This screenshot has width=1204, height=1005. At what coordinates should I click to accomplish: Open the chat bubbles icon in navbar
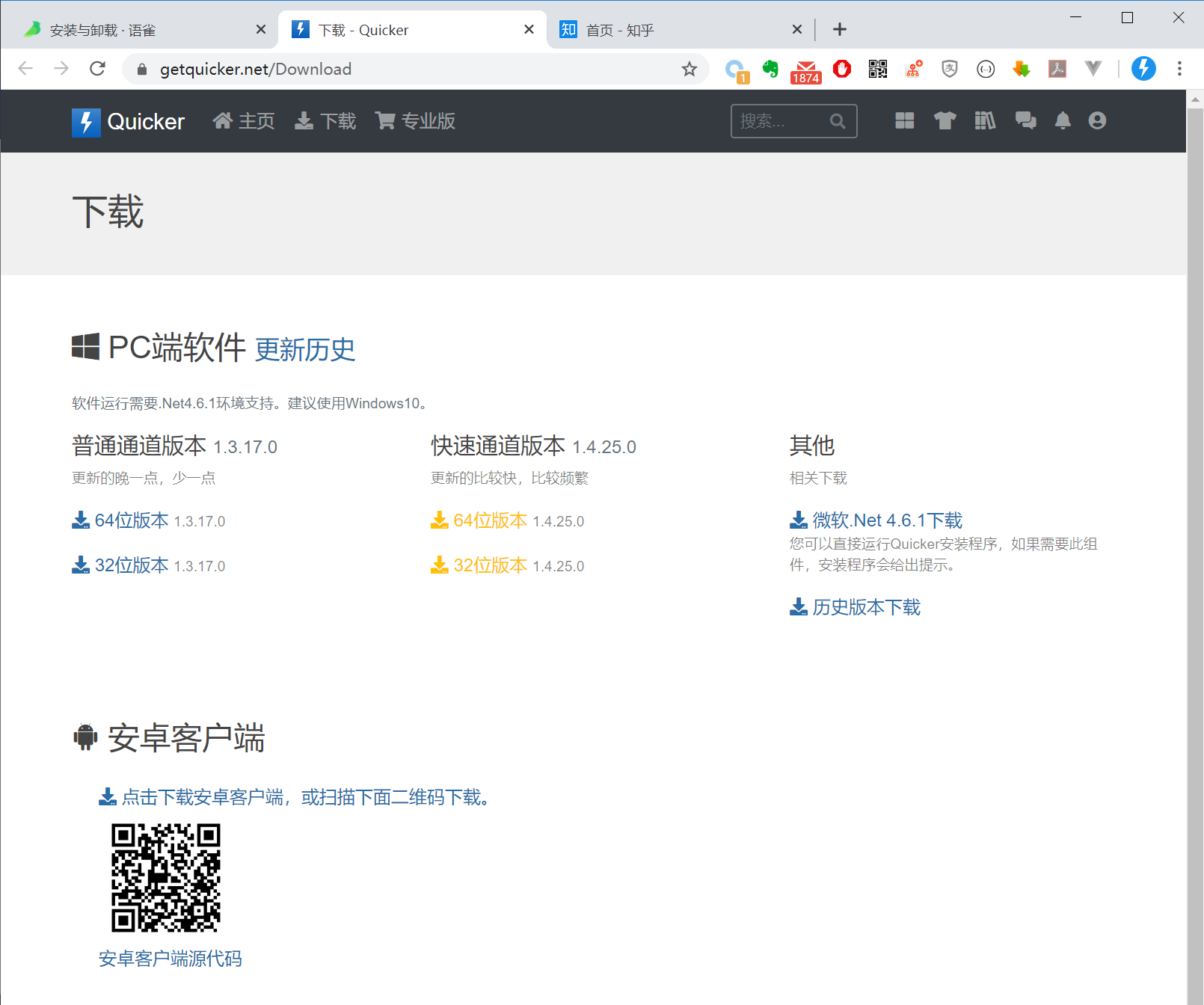click(x=1025, y=121)
